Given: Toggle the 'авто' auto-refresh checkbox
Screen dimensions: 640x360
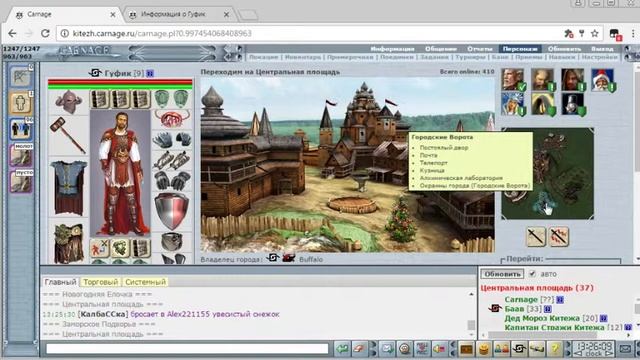Looking at the screenshot, I should [532, 274].
